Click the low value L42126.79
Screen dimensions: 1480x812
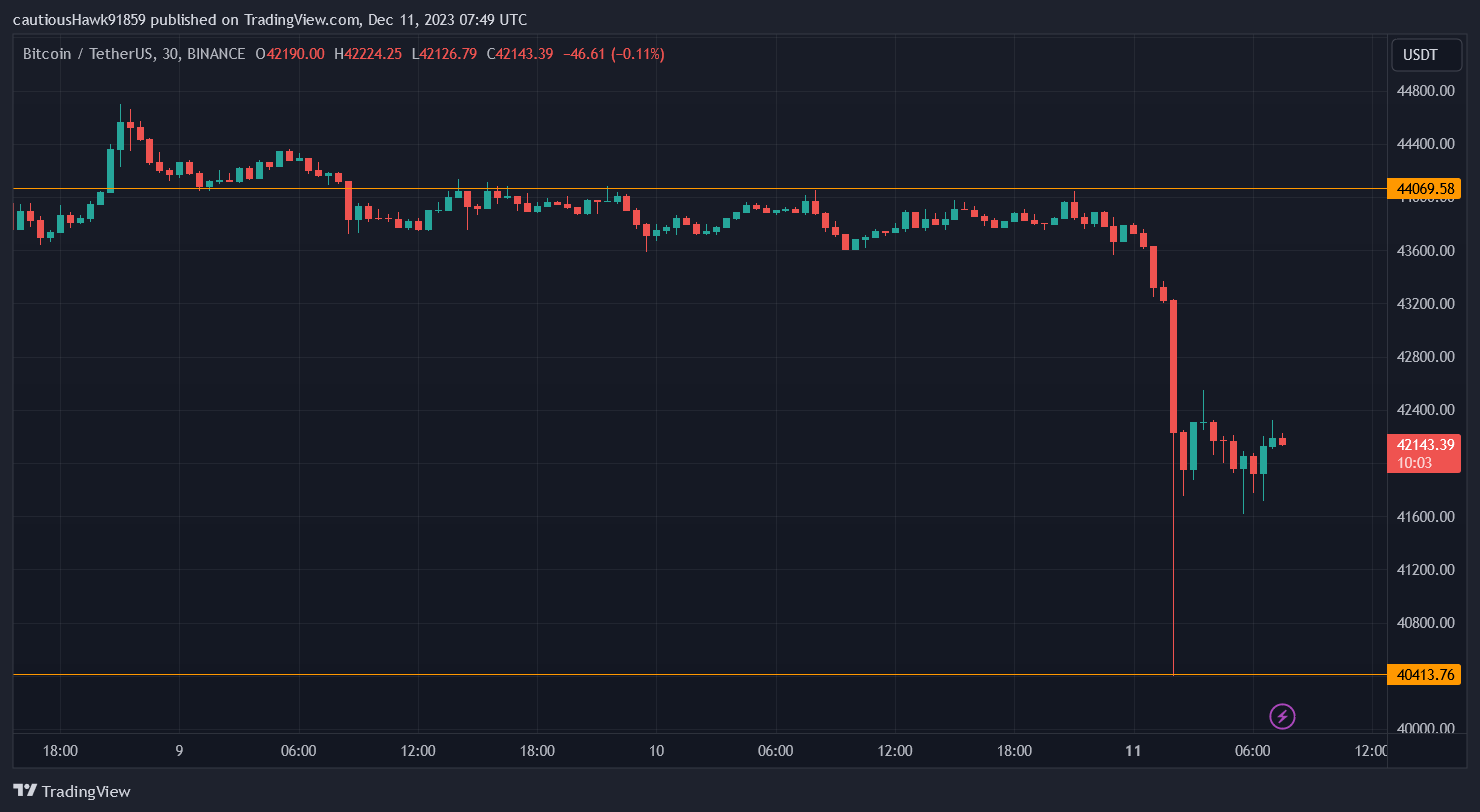(444, 54)
